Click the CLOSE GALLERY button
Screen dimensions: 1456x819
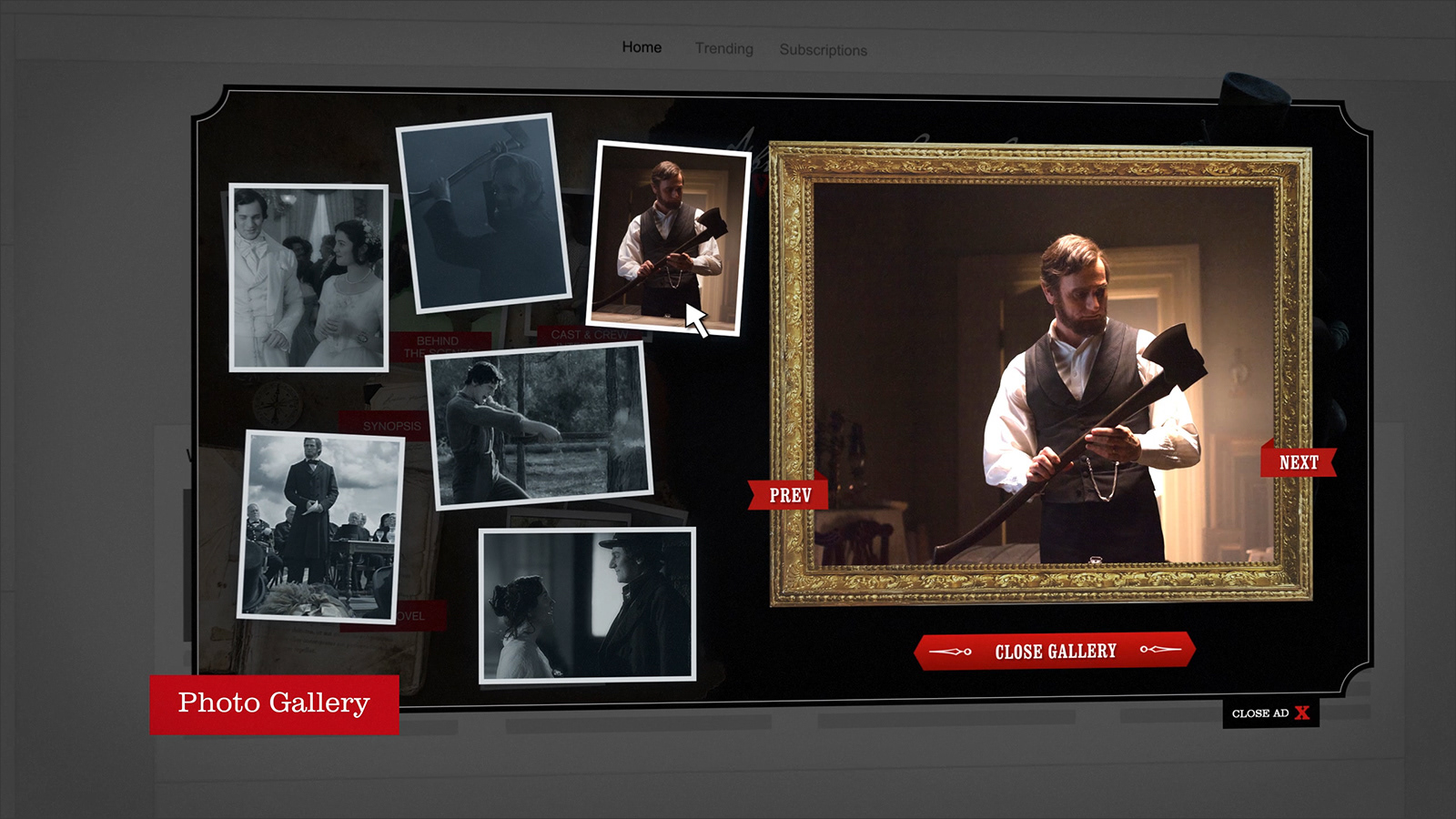click(1055, 652)
